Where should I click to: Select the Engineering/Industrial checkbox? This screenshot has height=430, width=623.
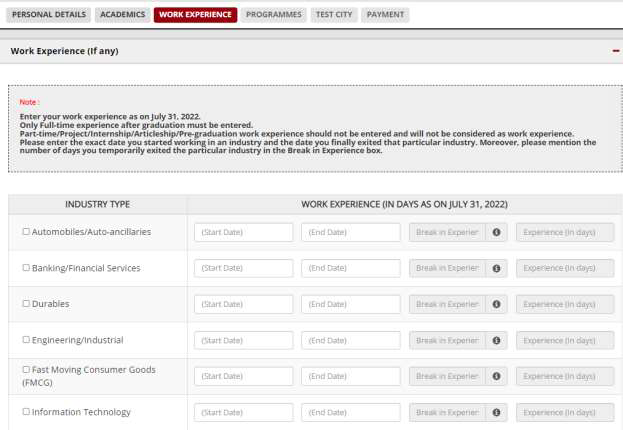tap(26, 339)
